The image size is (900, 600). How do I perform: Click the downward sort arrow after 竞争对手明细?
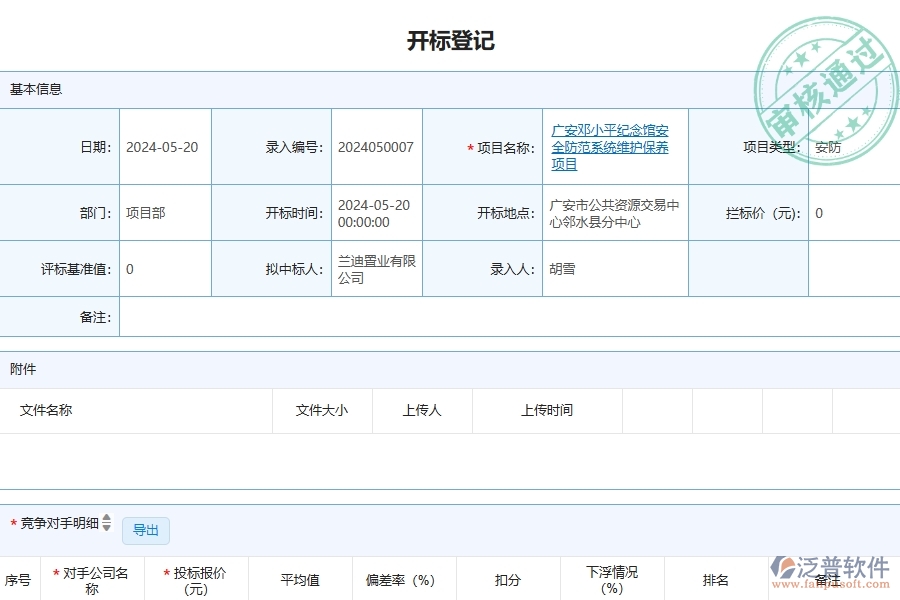tap(105, 526)
